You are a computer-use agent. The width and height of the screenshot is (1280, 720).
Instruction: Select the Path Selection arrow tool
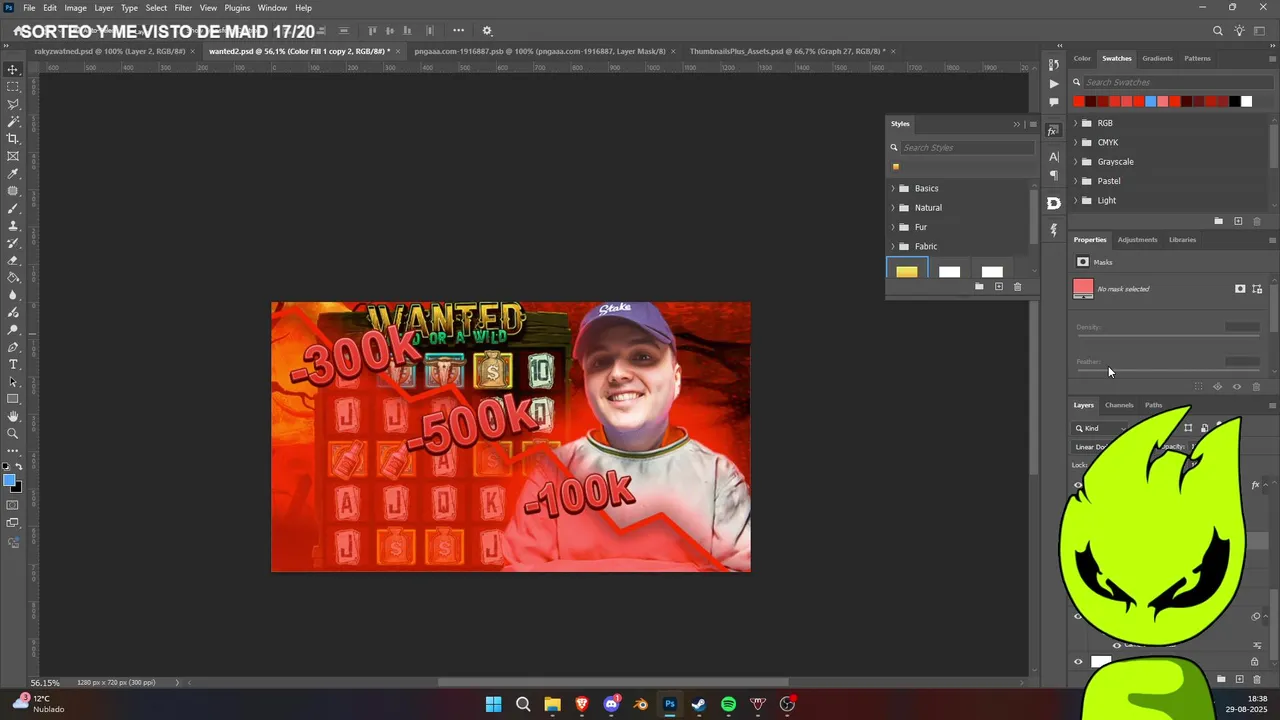tap(13, 382)
